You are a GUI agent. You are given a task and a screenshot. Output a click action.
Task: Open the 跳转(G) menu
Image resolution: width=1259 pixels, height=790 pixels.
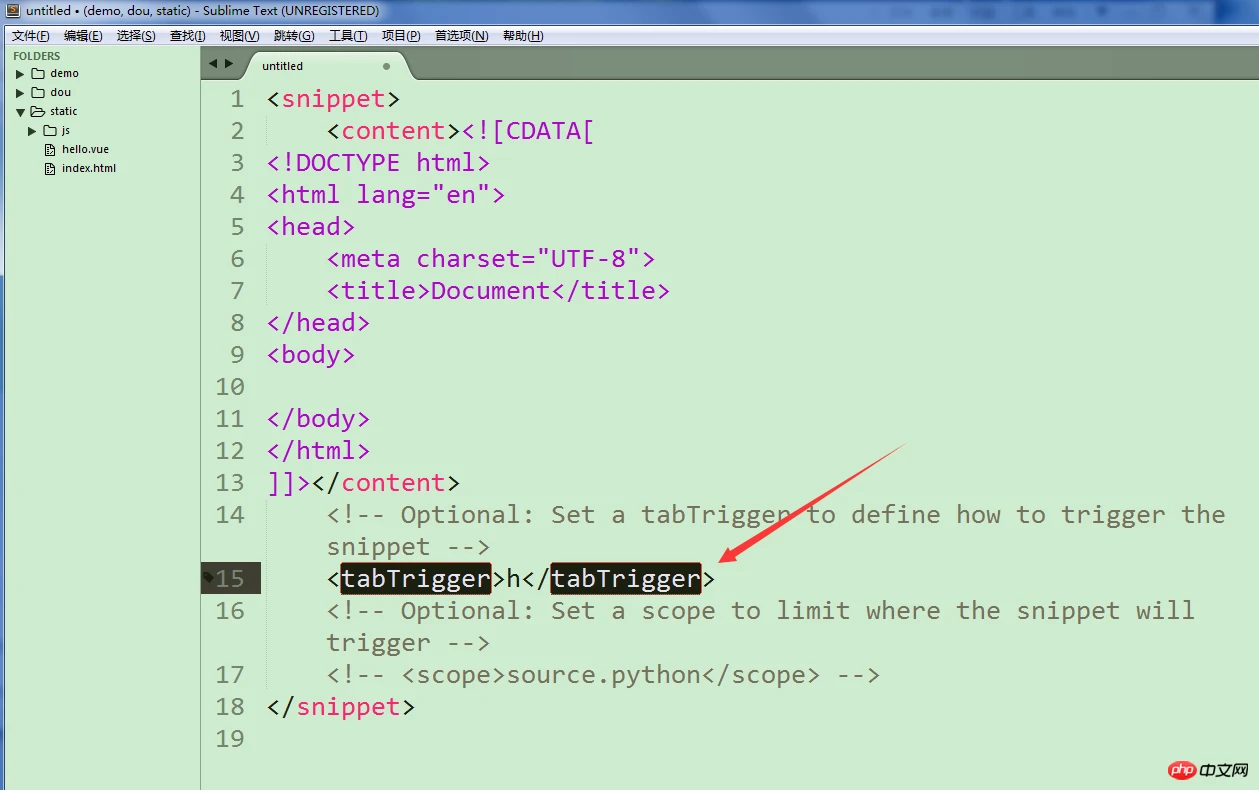(294, 36)
